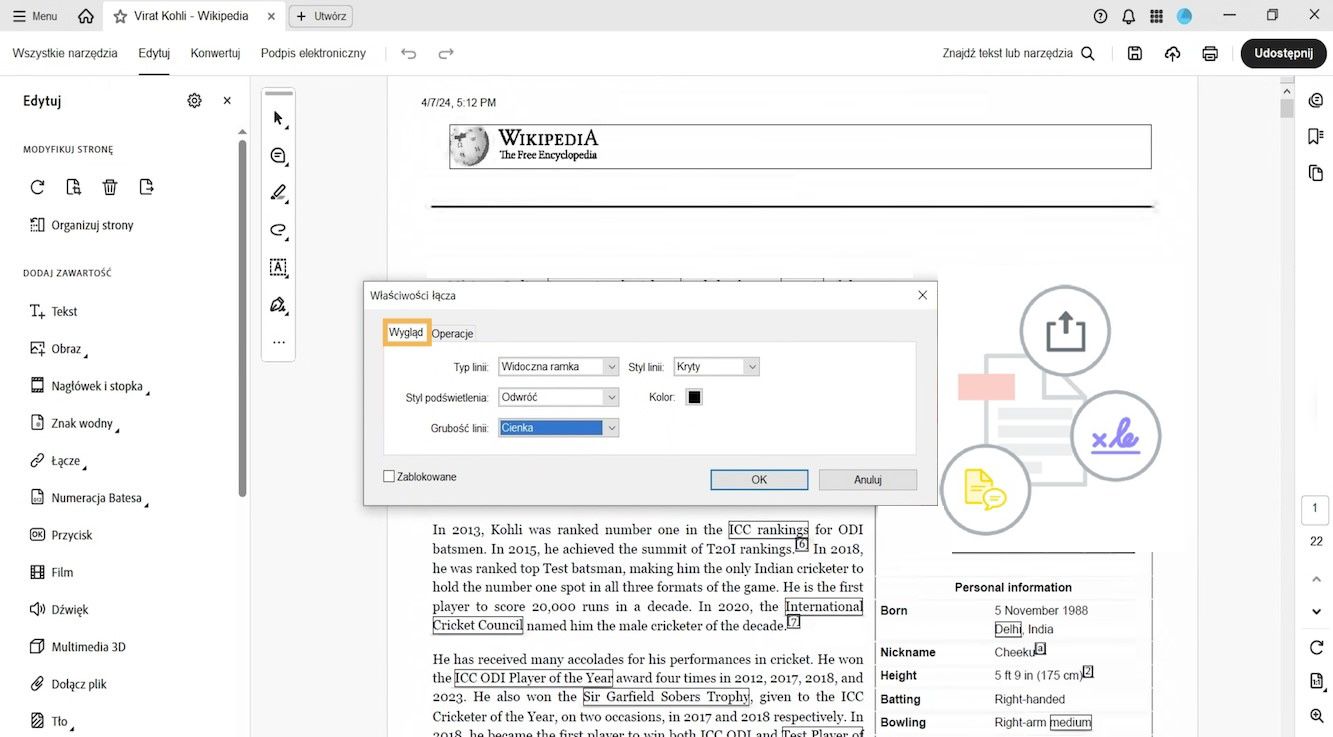Click the document vertical scrollbar thumb

[x=1287, y=107]
